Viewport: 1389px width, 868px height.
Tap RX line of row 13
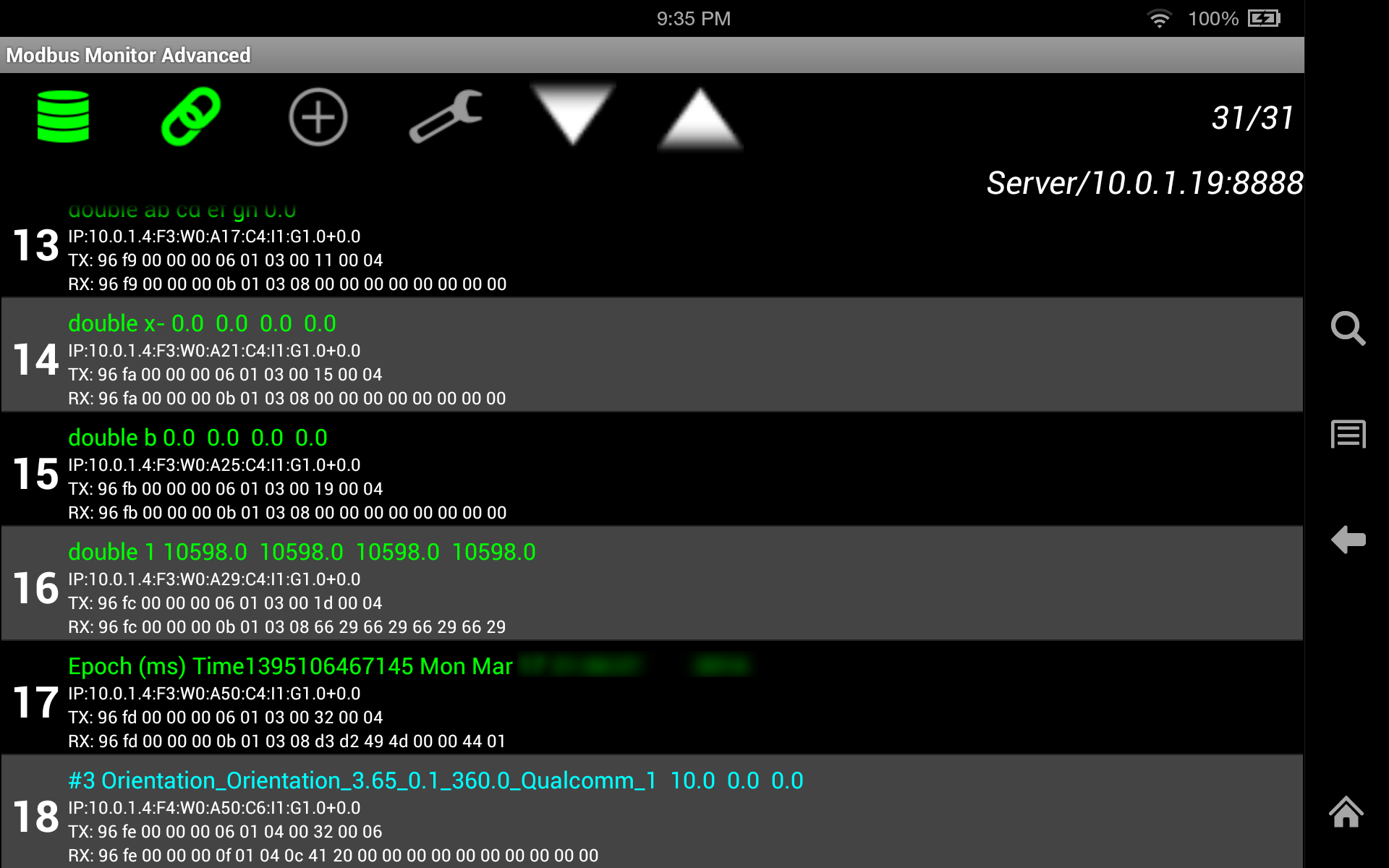click(x=287, y=284)
